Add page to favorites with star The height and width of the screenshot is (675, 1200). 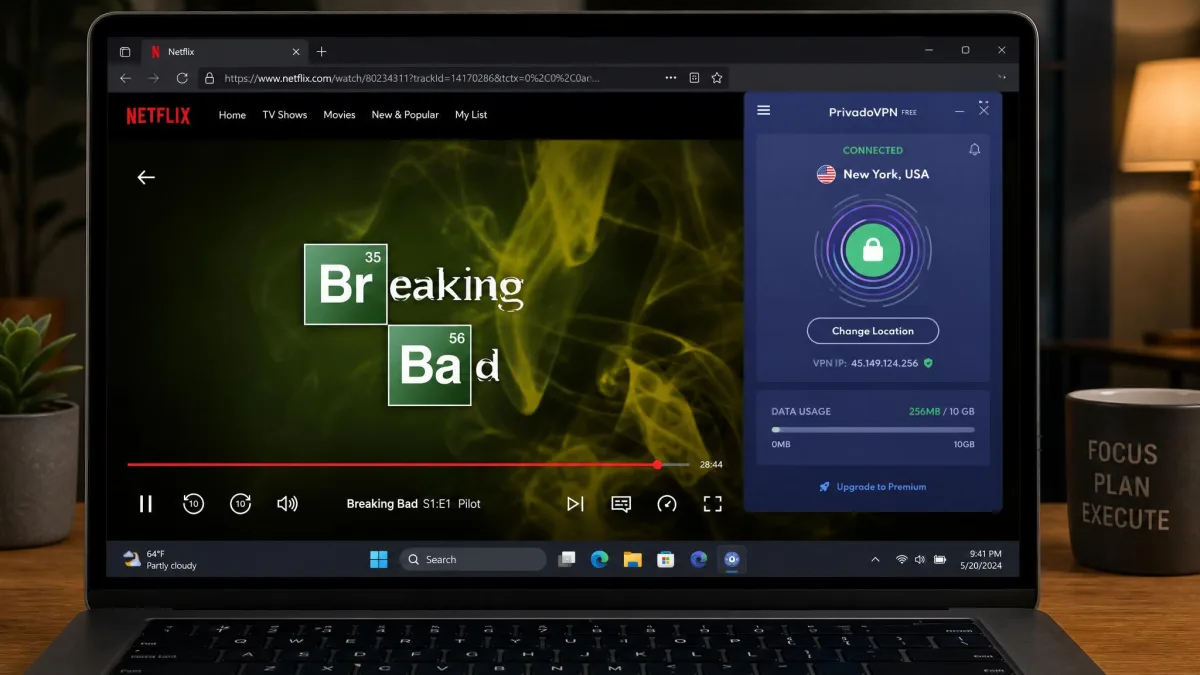[717, 78]
